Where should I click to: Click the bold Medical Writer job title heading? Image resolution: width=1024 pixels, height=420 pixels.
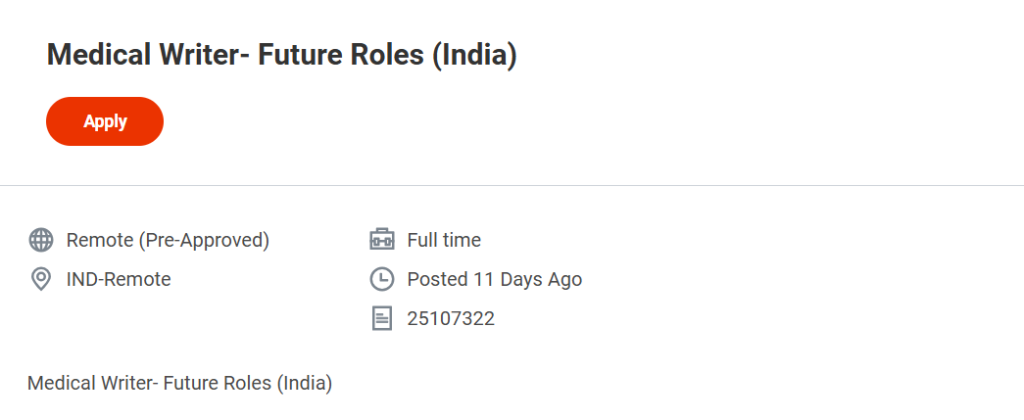click(x=281, y=56)
